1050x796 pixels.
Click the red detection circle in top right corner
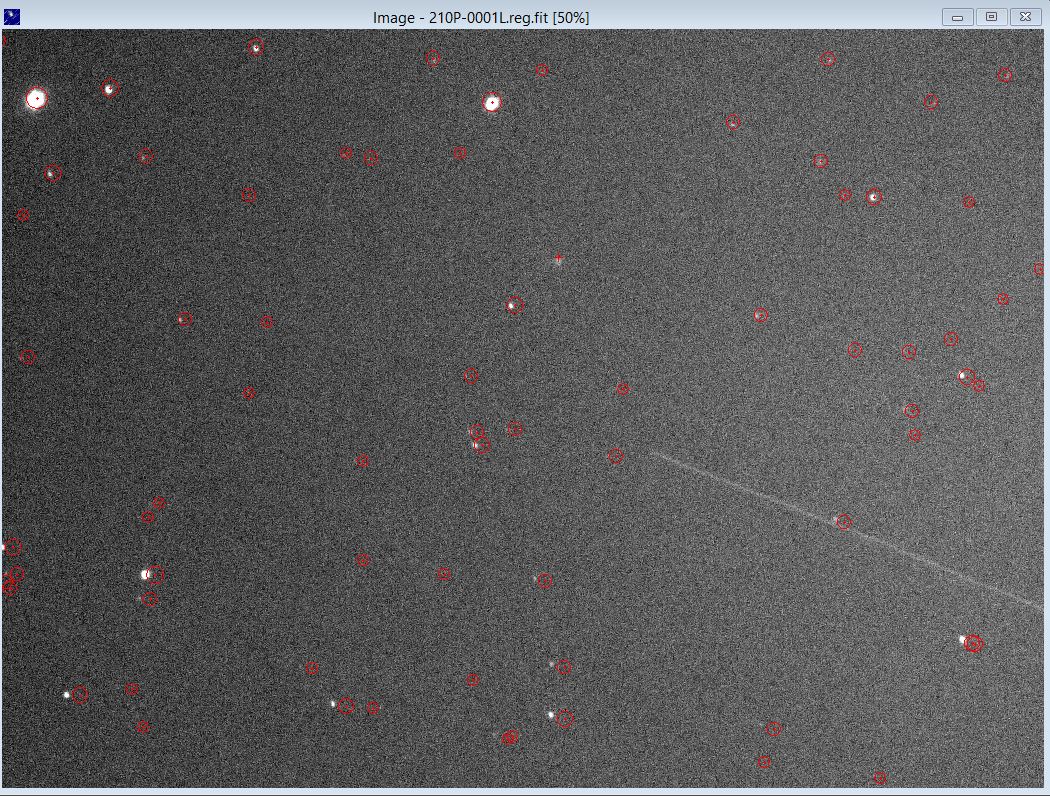point(1005,74)
